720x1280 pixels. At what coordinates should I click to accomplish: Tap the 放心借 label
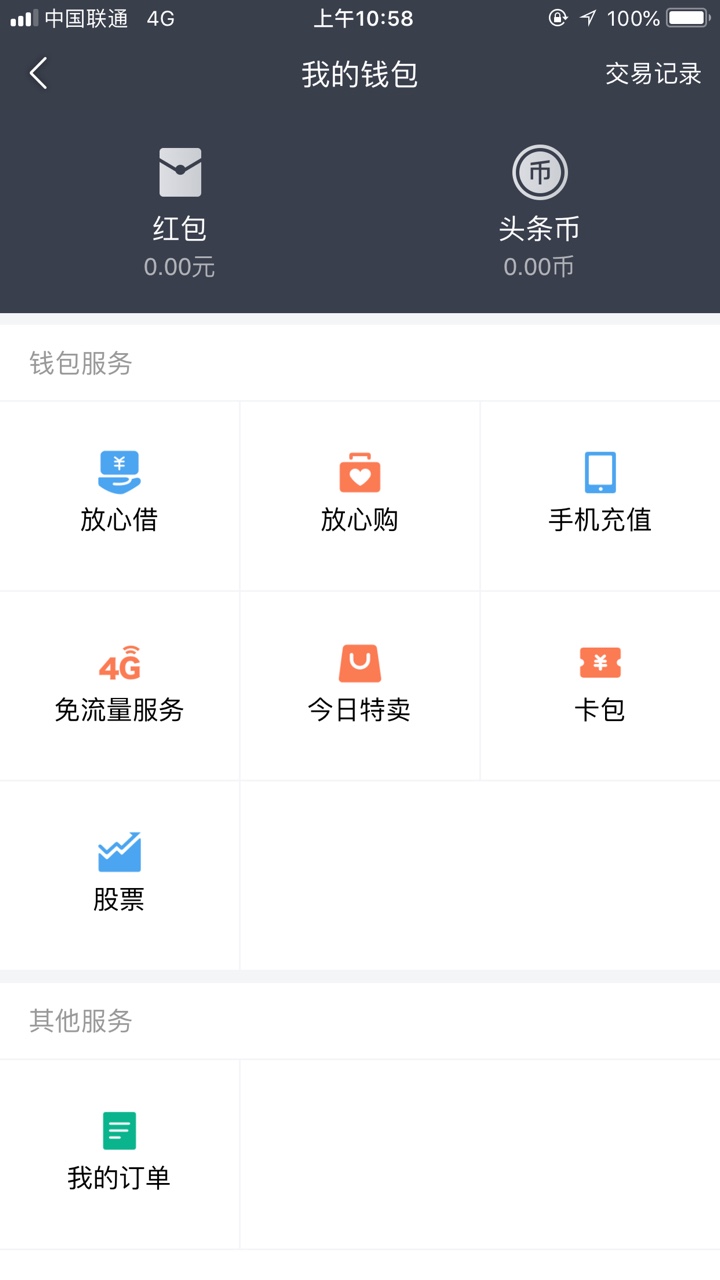119,520
